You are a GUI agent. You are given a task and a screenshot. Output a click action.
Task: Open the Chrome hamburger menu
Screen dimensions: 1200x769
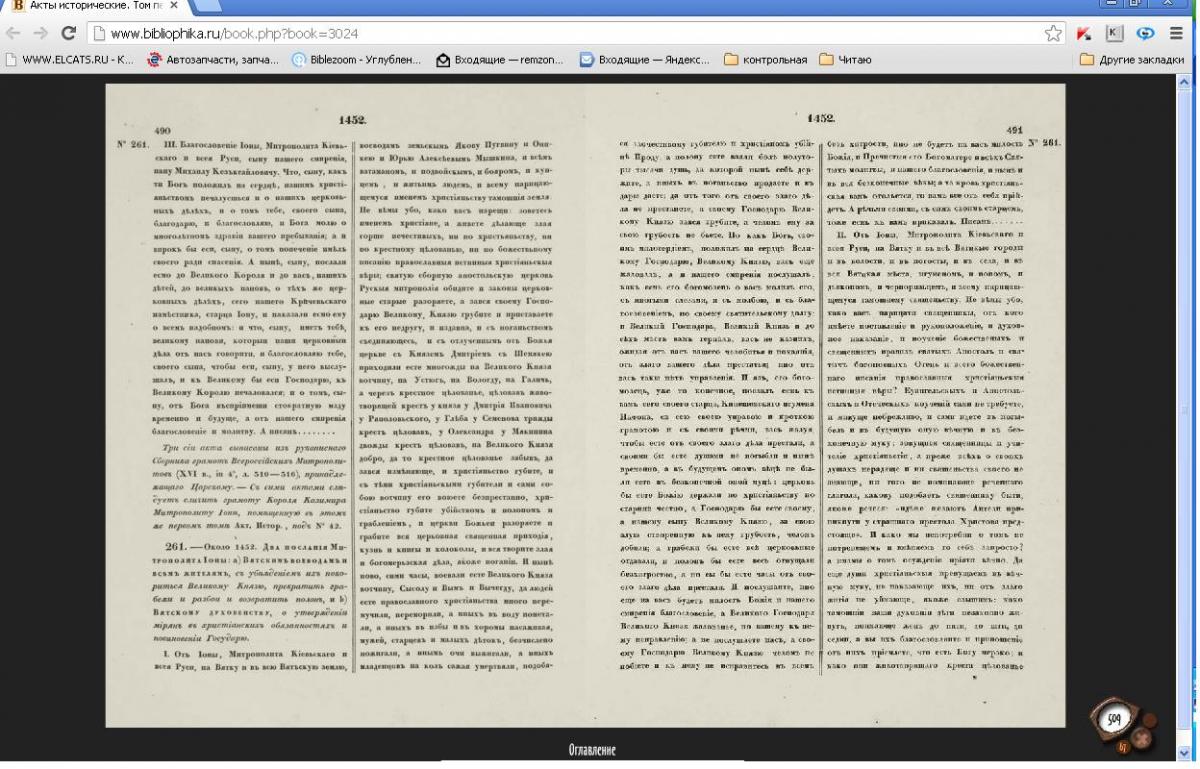point(1176,33)
